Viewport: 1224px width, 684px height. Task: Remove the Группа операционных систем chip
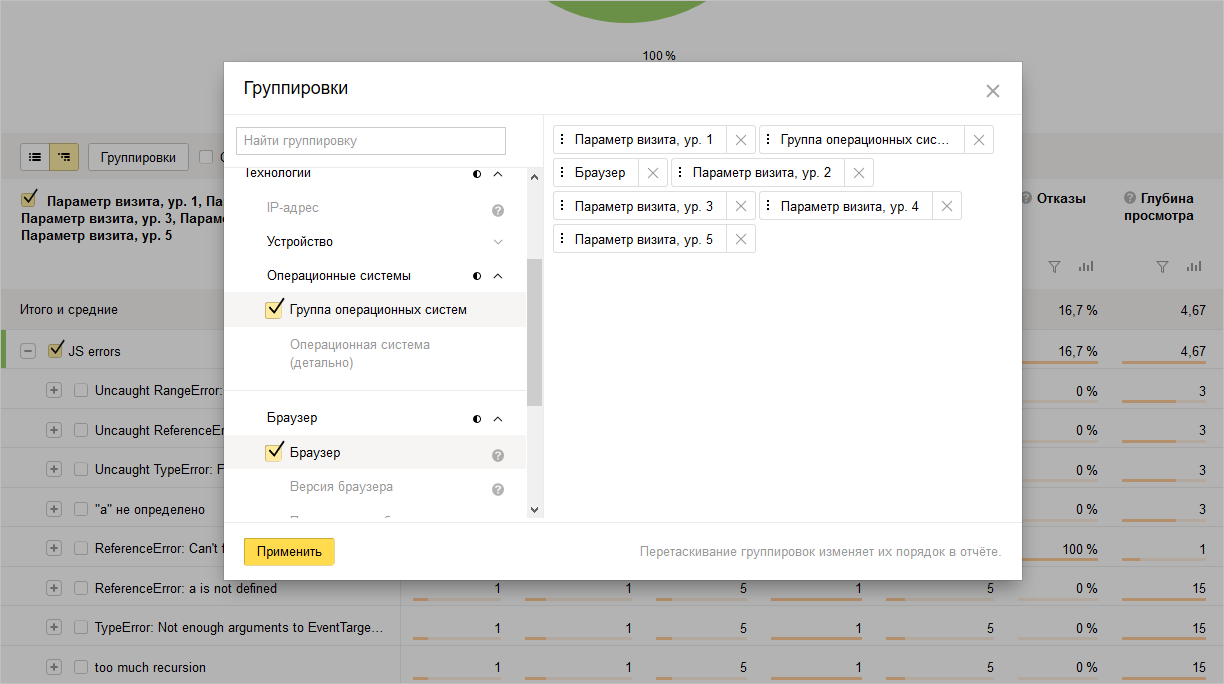[979, 140]
